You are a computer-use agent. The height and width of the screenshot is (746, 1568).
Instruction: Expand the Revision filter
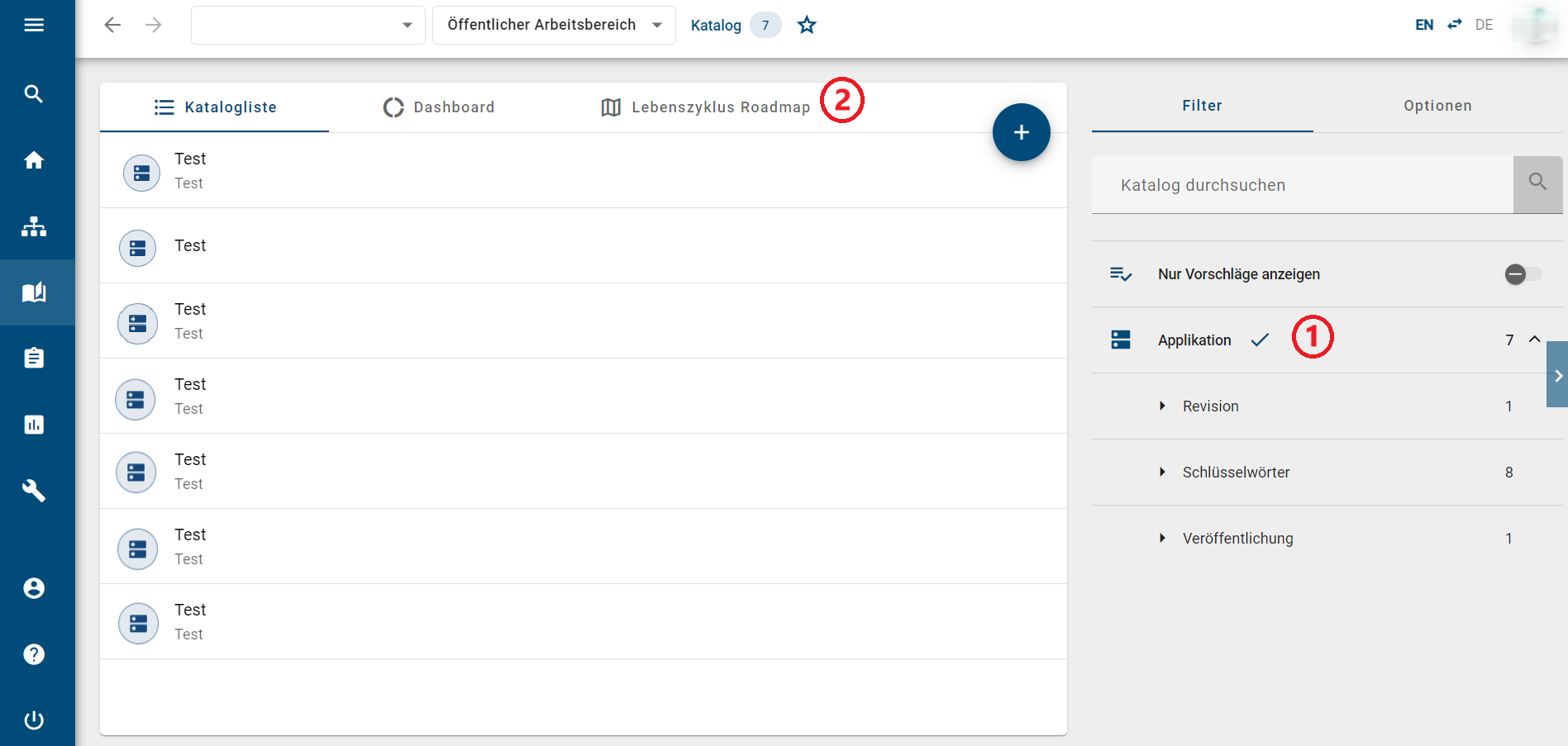[1162, 406]
